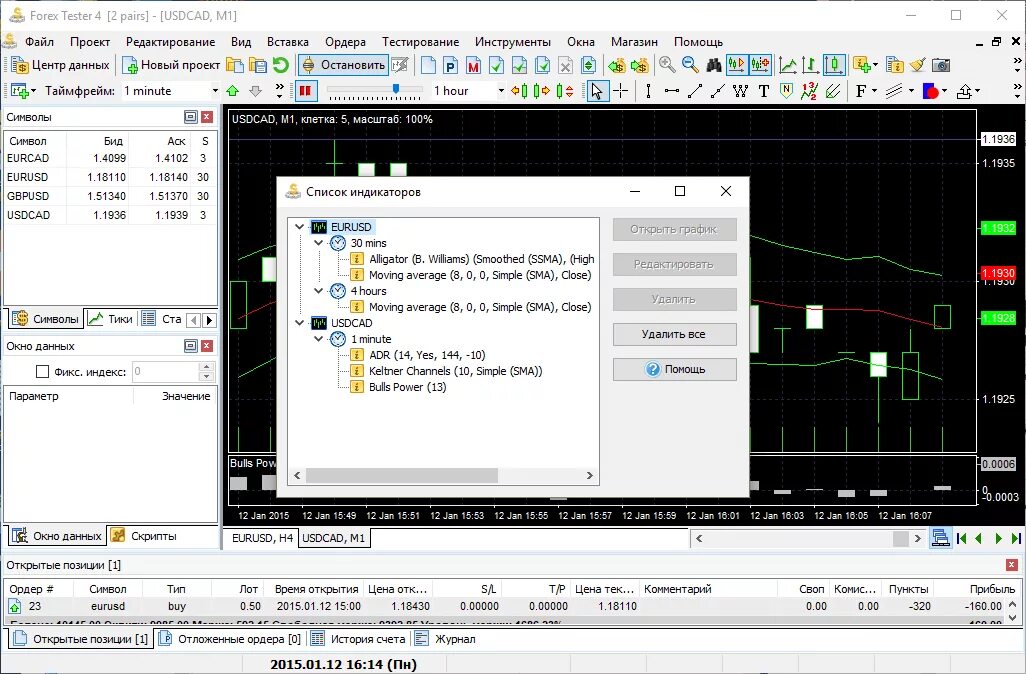Viewport: 1026px width, 674px height.
Task: Select the horizontal line tool
Action: point(671,91)
